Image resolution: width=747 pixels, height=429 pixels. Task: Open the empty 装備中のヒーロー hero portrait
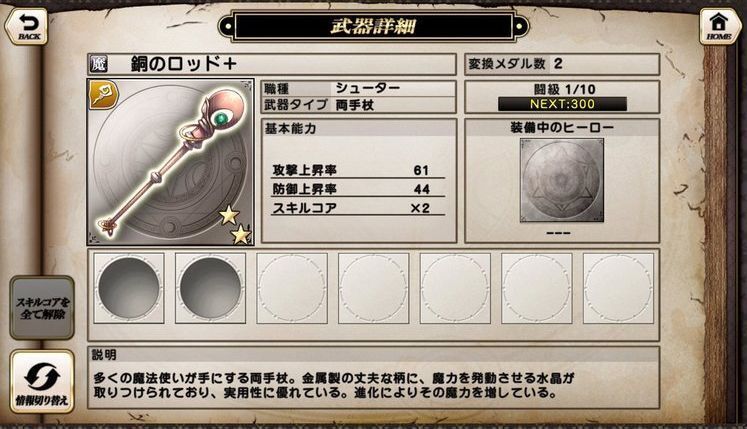(562, 180)
